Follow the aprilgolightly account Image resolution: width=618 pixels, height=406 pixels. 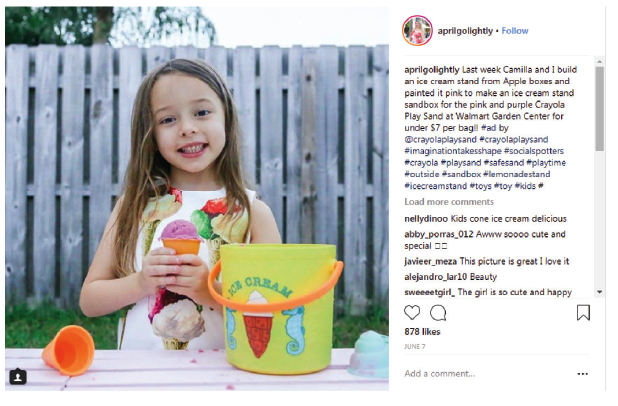pyautogui.click(x=515, y=31)
